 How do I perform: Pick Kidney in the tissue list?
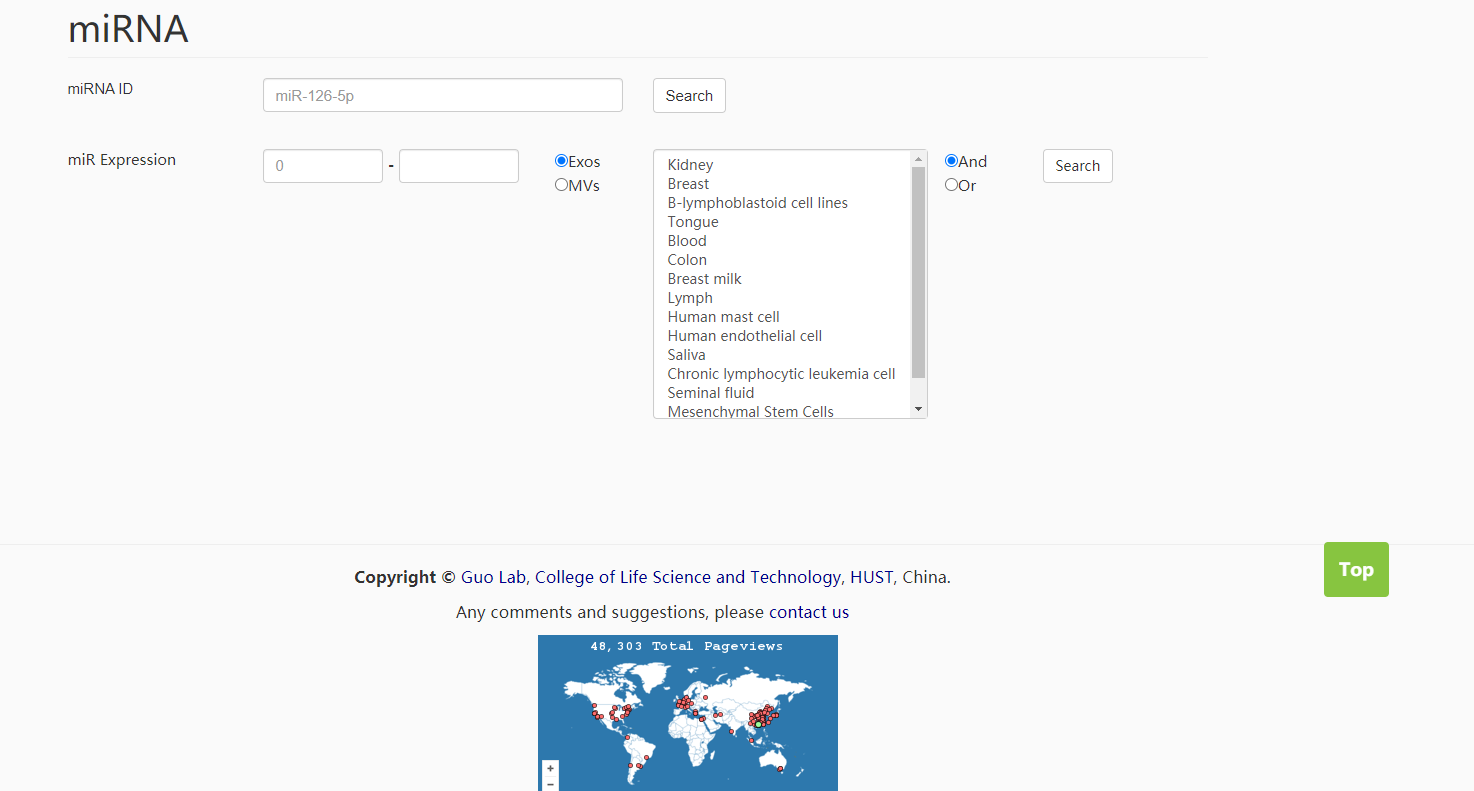(x=690, y=165)
